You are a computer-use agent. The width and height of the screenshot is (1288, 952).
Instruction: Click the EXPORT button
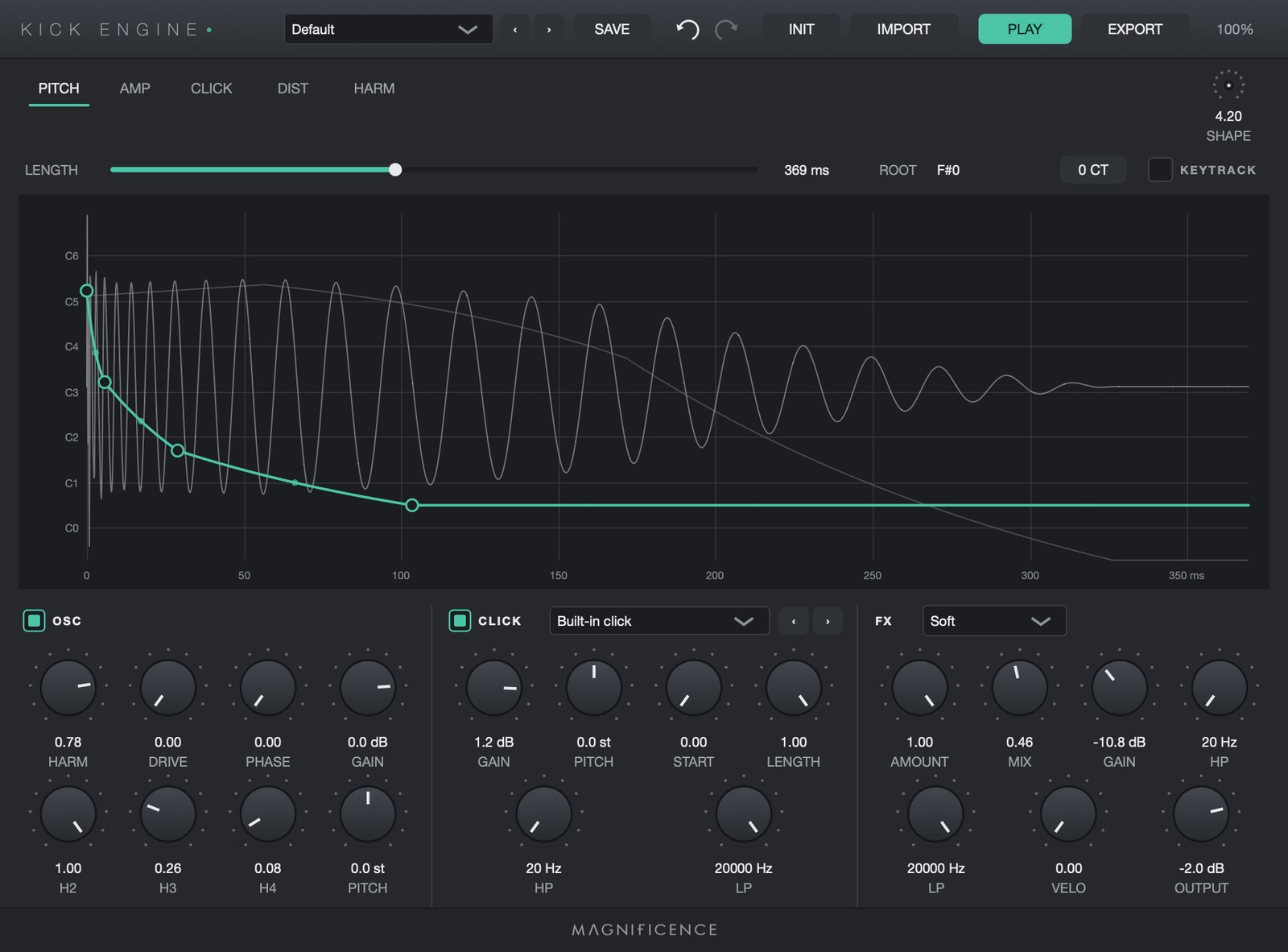(1135, 29)
